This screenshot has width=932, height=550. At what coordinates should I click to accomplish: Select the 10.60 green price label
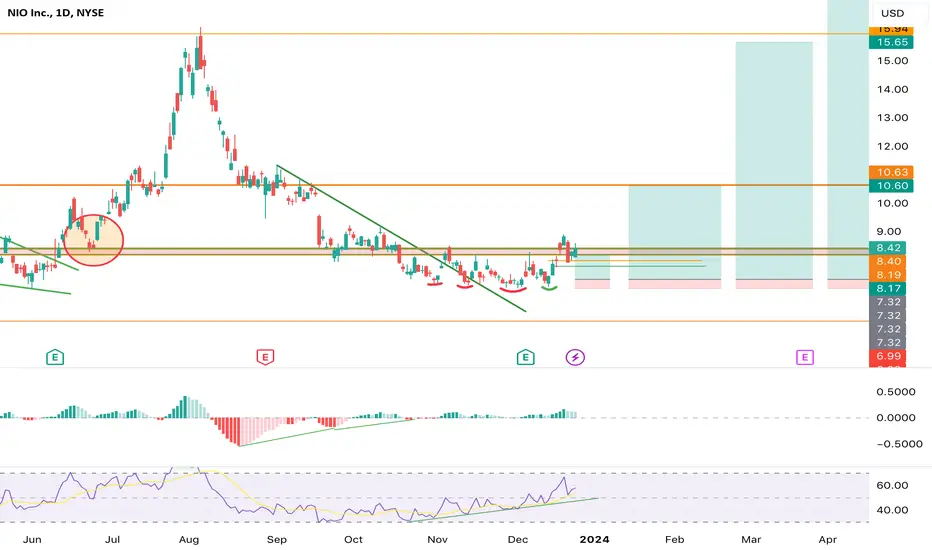coord(891,186)
